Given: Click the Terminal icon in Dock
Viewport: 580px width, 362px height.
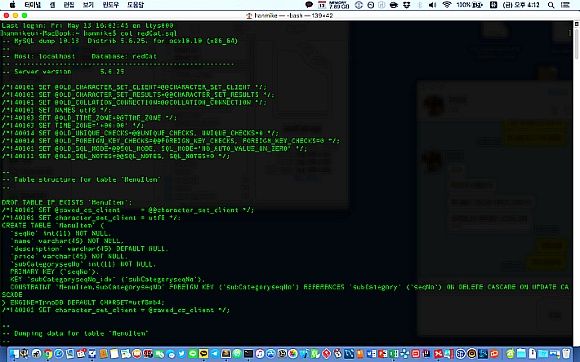Looking at the screenshot, I should (x=248, y=354).
